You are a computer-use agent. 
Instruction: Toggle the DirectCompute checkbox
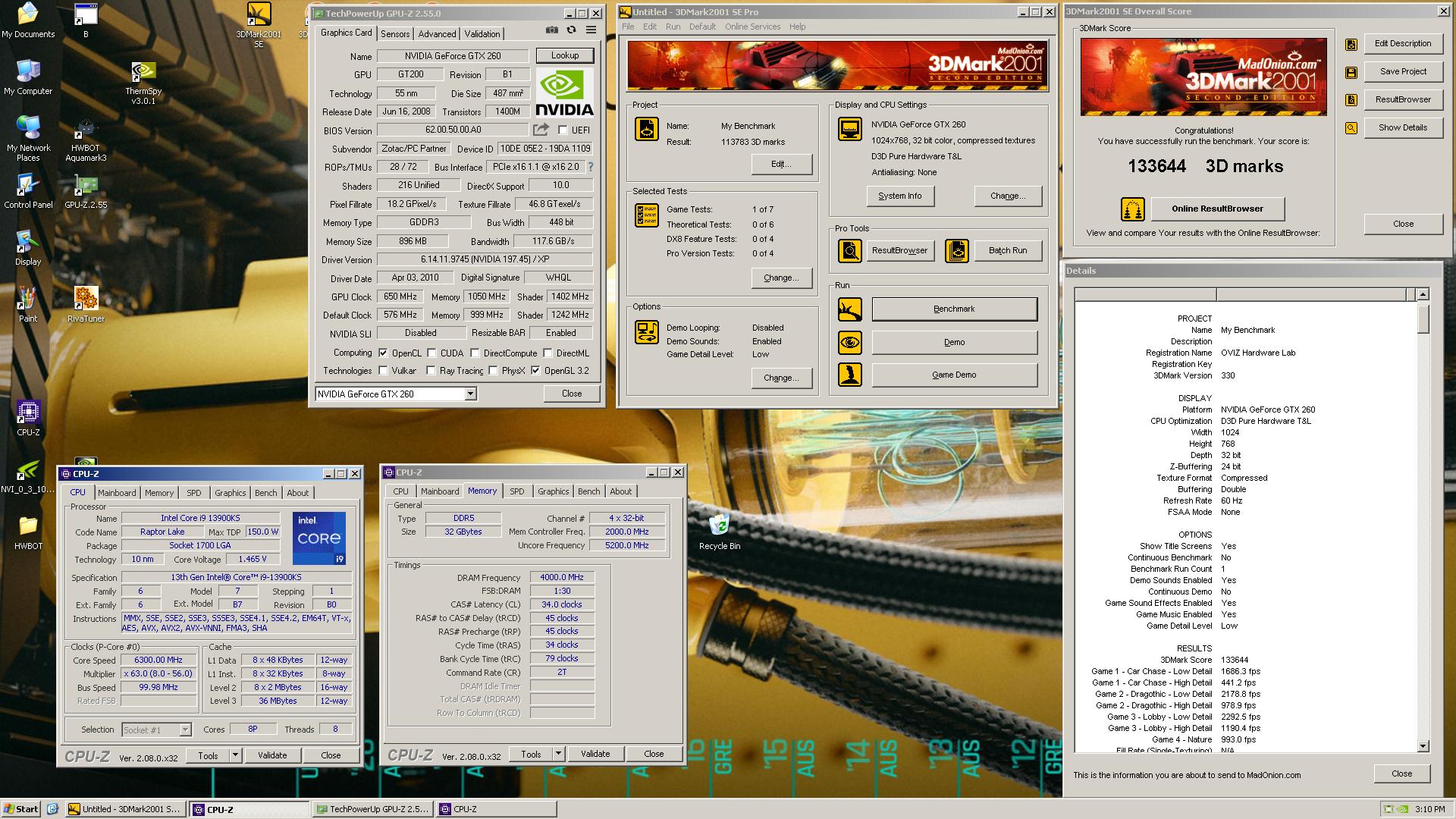[475, 353]
